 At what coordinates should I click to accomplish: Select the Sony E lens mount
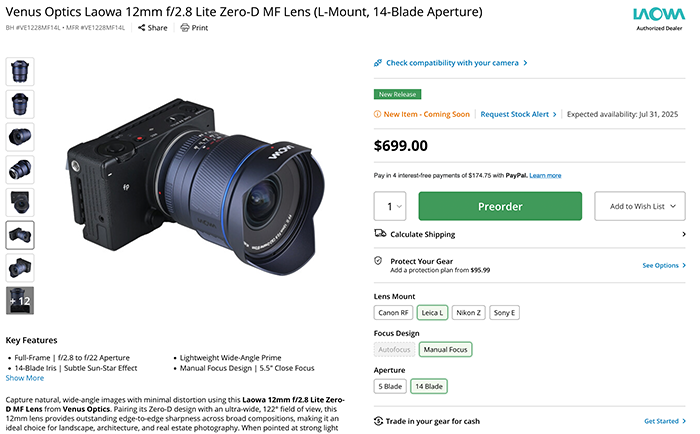tap(504, 313)
